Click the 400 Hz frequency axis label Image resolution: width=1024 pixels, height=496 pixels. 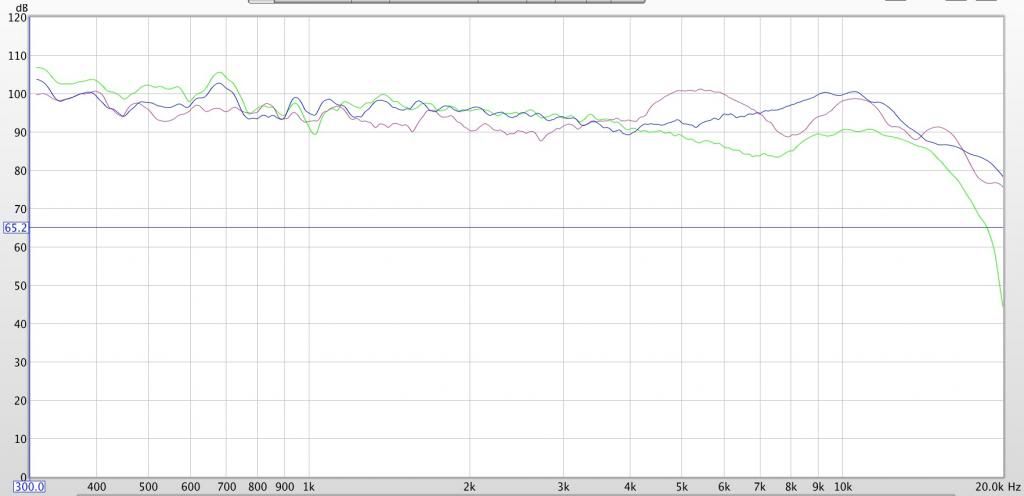coord(97,487)
